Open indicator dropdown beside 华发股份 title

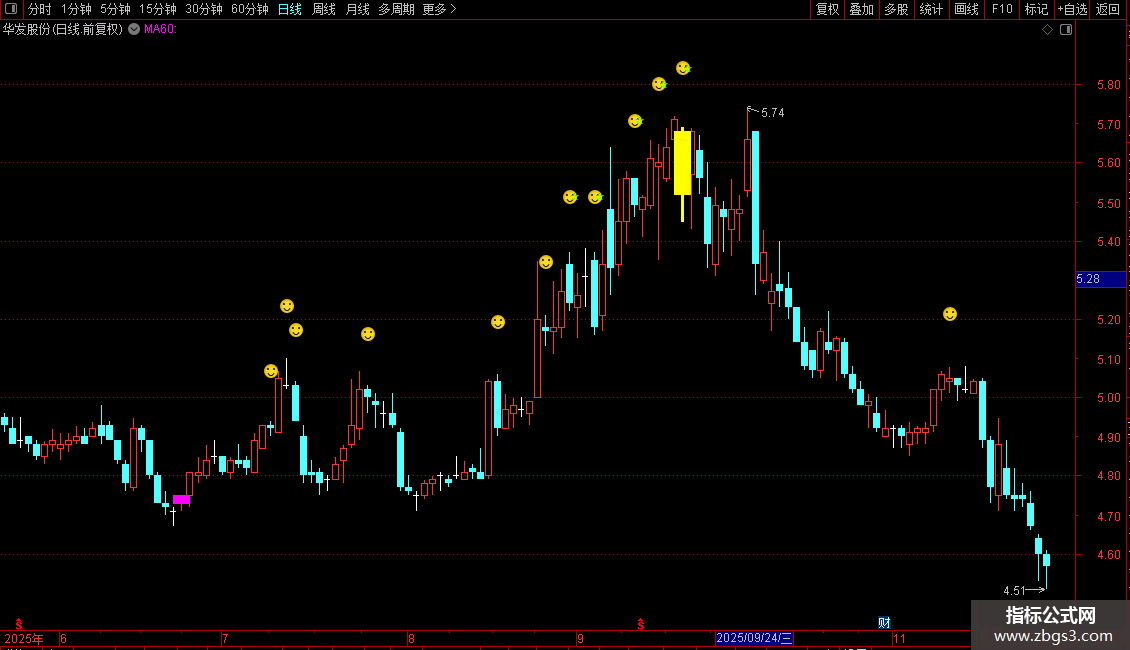click(x=134, y=30)
